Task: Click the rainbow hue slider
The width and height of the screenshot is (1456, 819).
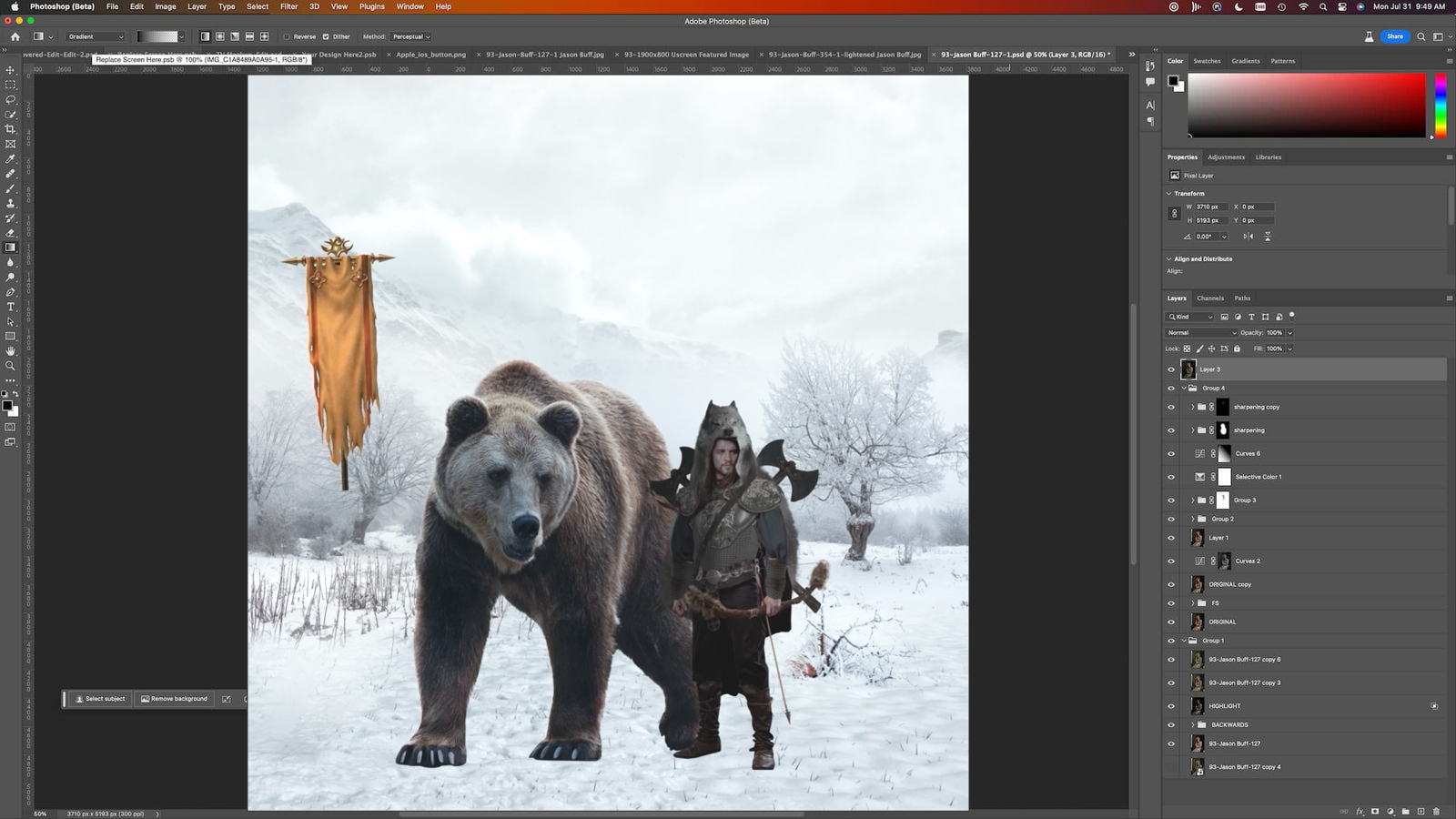Action: 1441,106
